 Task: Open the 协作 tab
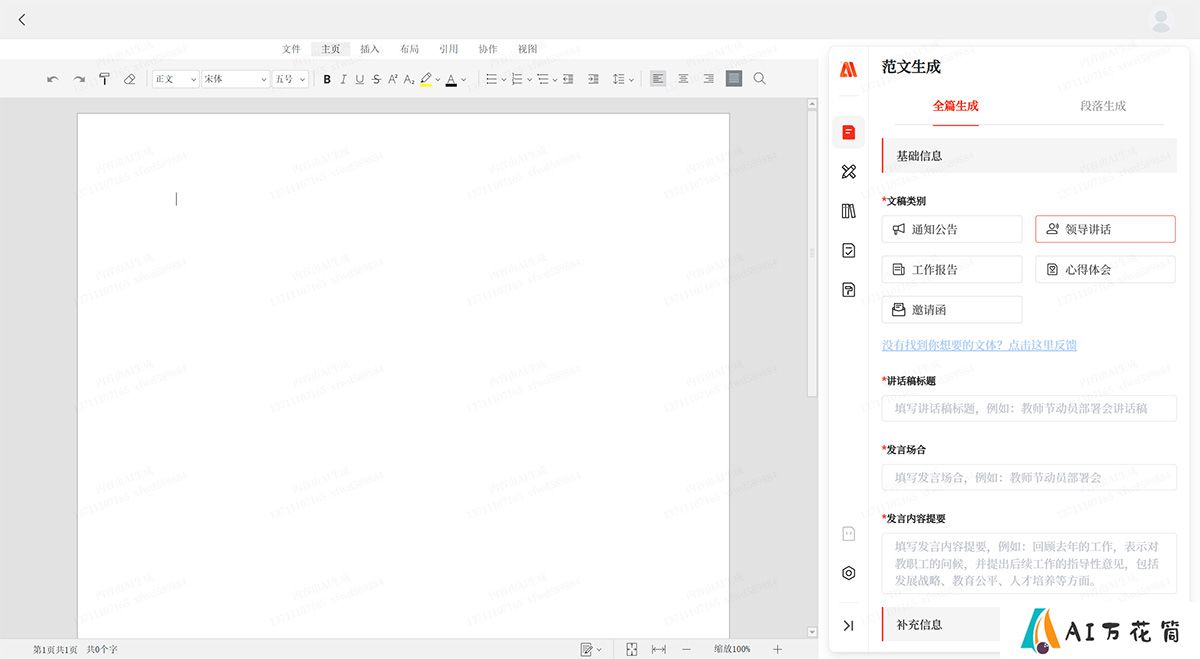tap(488, 49)
